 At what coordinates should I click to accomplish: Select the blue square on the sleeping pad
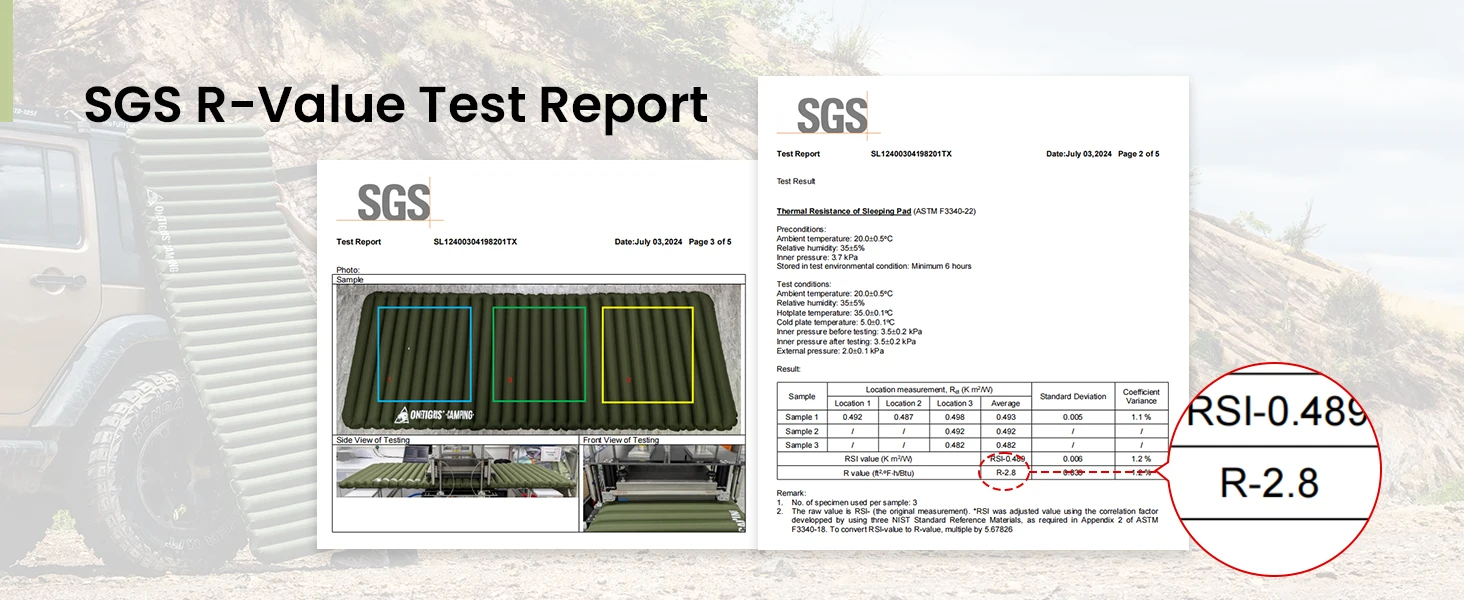click(425, 353)
